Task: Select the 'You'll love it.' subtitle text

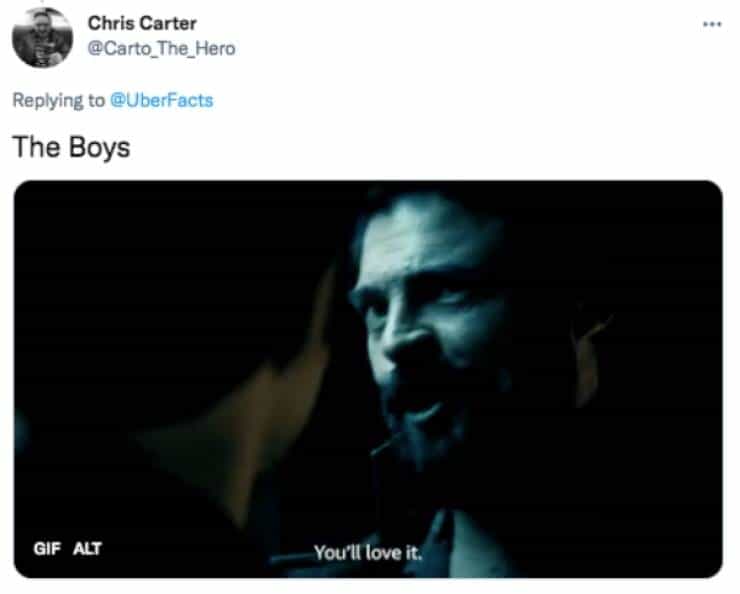Action: click(368, 552)
